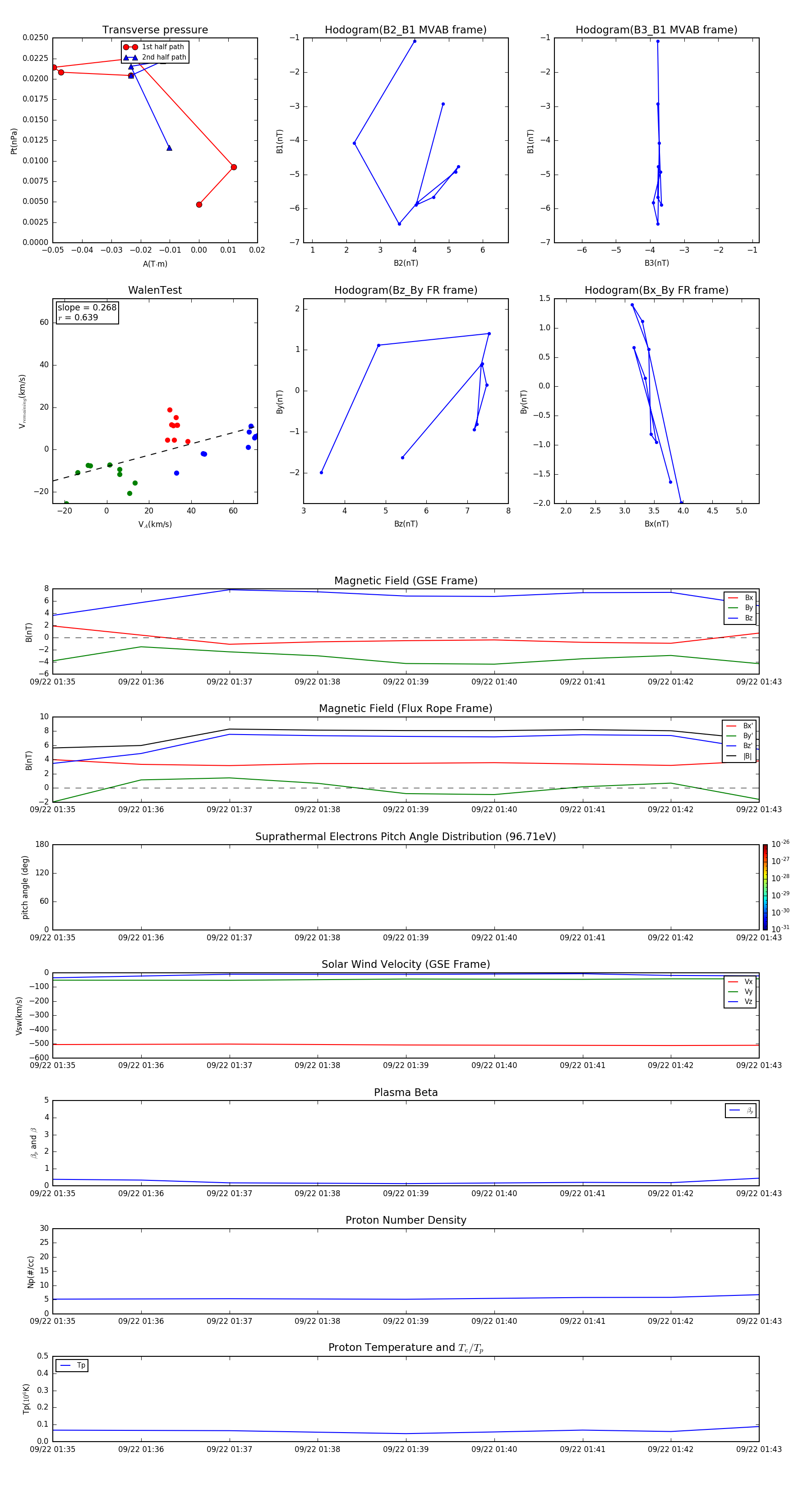Select the 'Hodogram(Bz_By FR frame)' title
This screenshot has width=812, height=1489.
[x=406, y=290]
